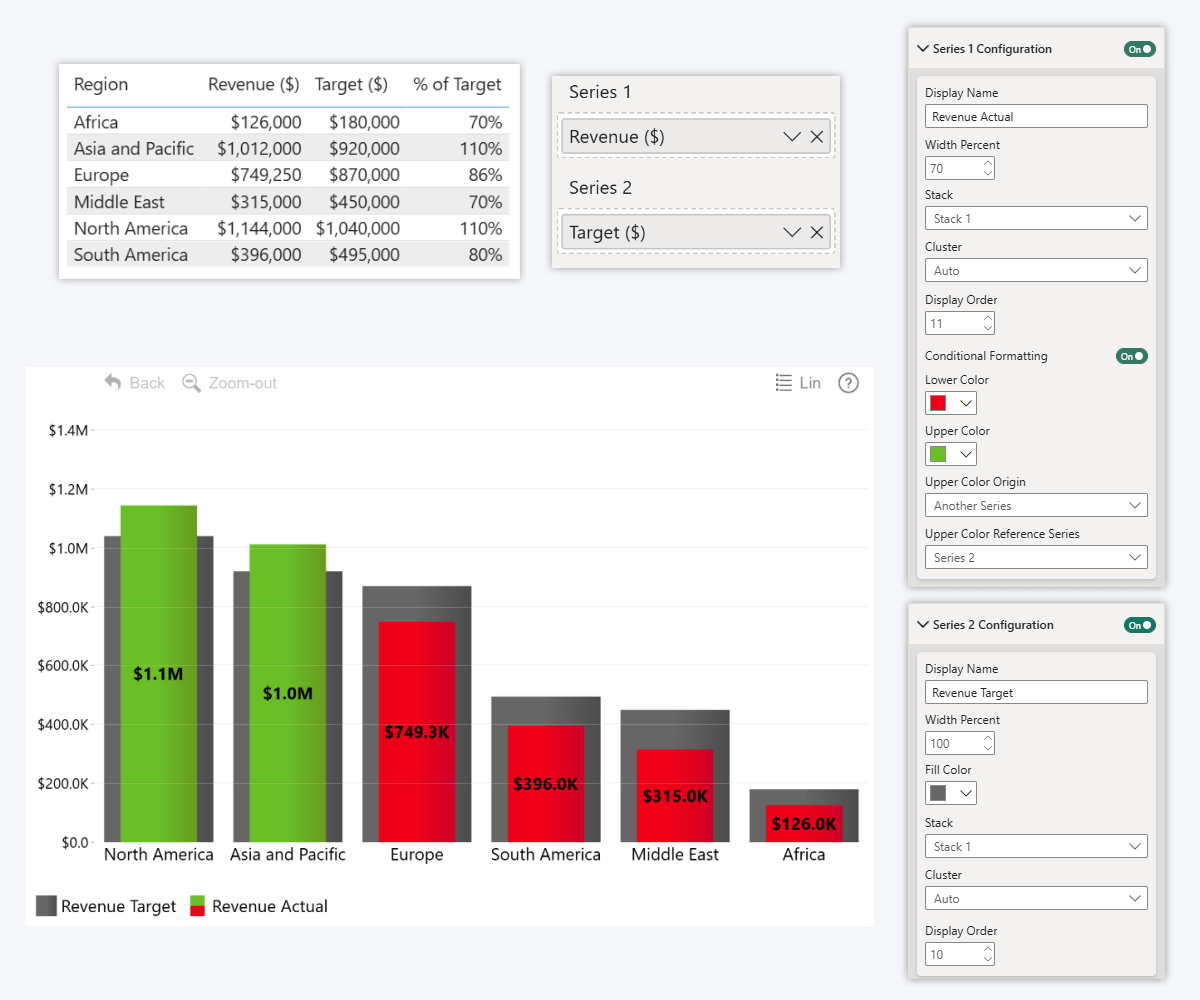Screen dimensions: 1200x1000
Task: Click the Lin scale list icon
Action: click(x=784, y=383)
